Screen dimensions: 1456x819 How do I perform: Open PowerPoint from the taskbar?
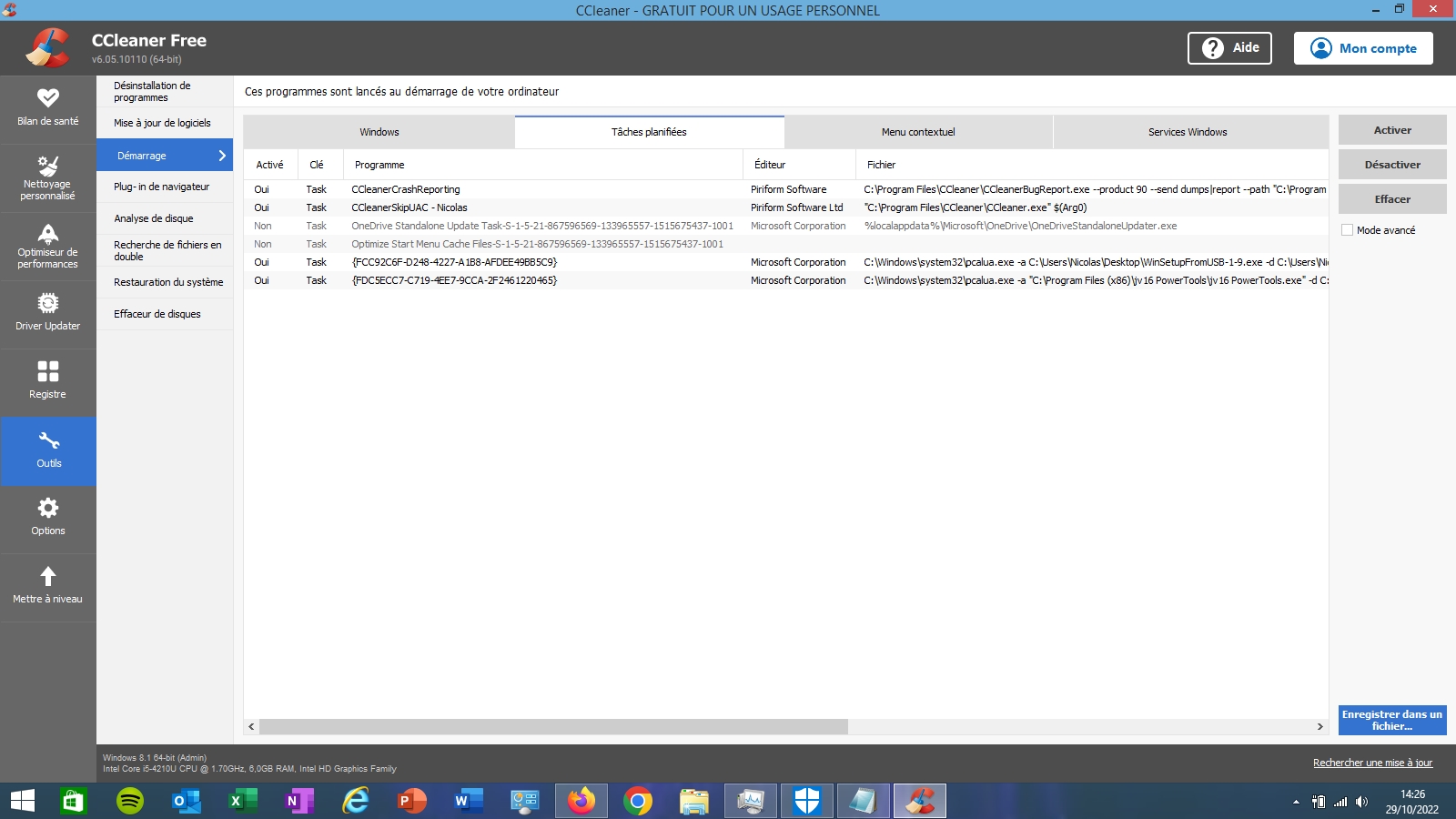[412, 801]
